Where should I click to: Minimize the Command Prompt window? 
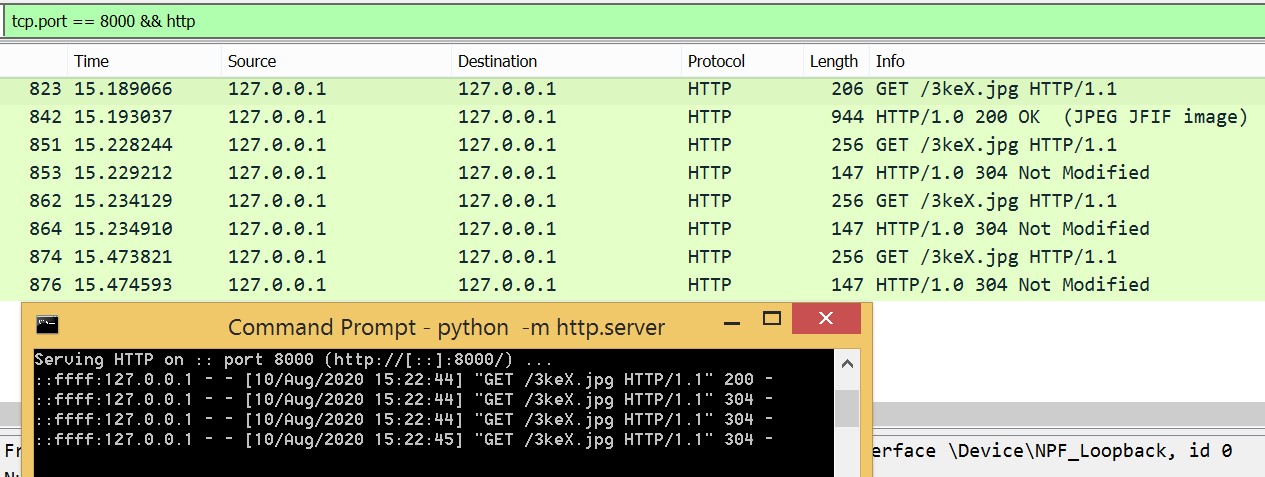(724, 320)
